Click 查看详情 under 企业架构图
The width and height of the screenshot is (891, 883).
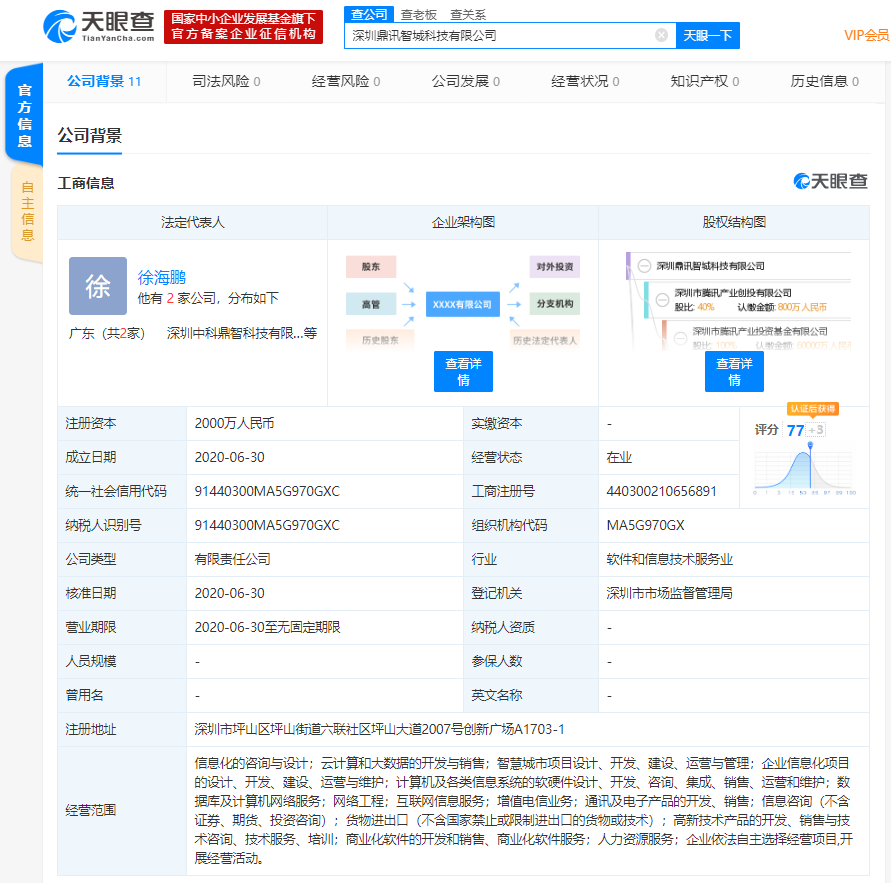(463, 372)
